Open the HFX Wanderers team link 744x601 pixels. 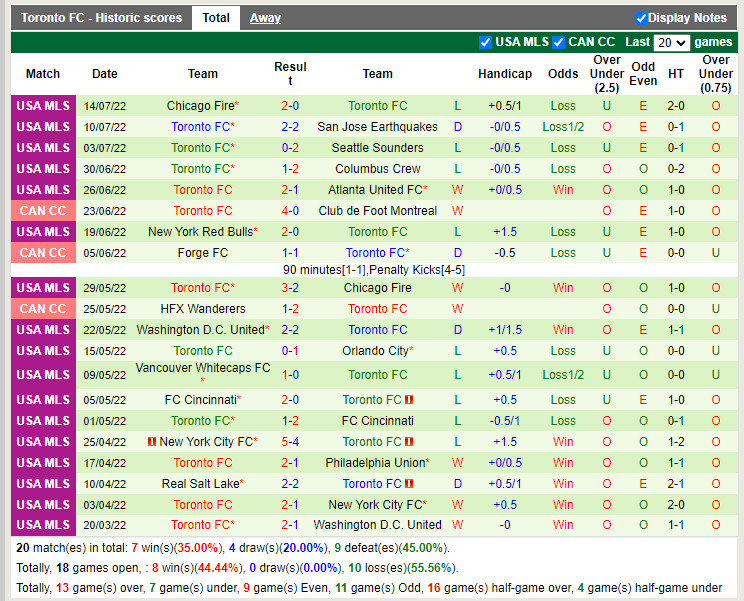pos(203,309)
